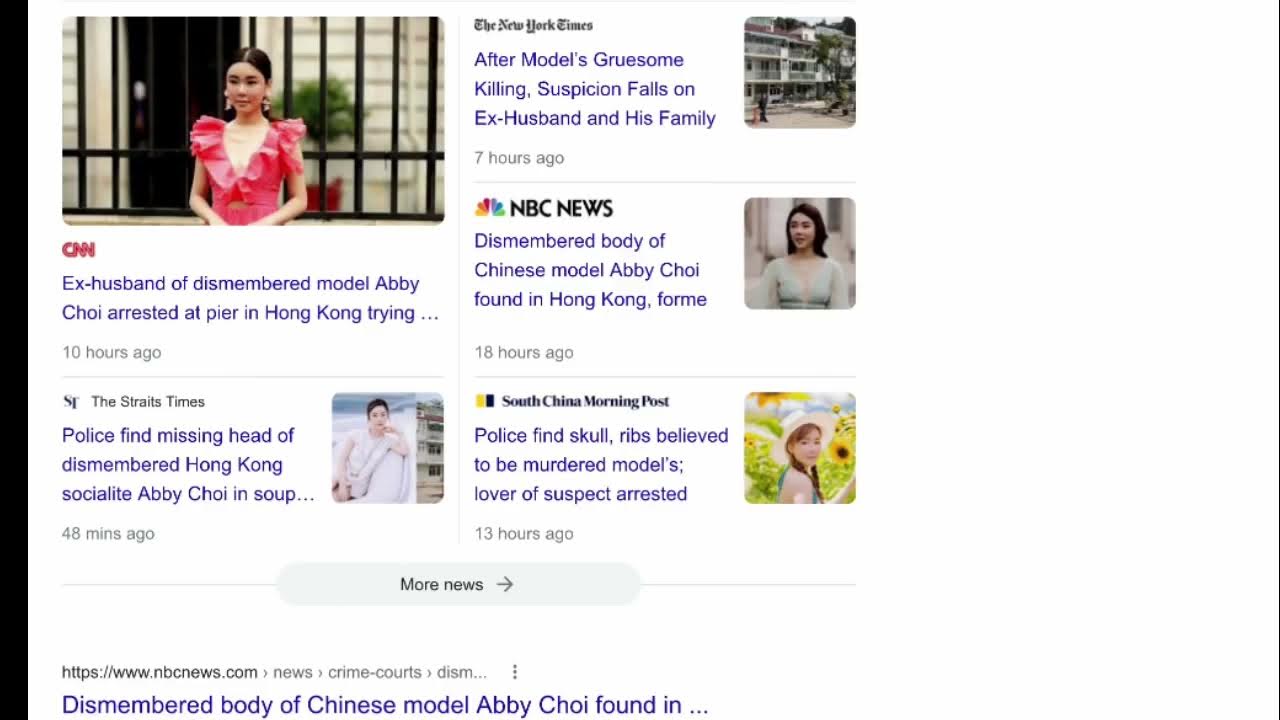Click large photo of woman in pink dress
1280x720 pixels.
pos(253,121)
